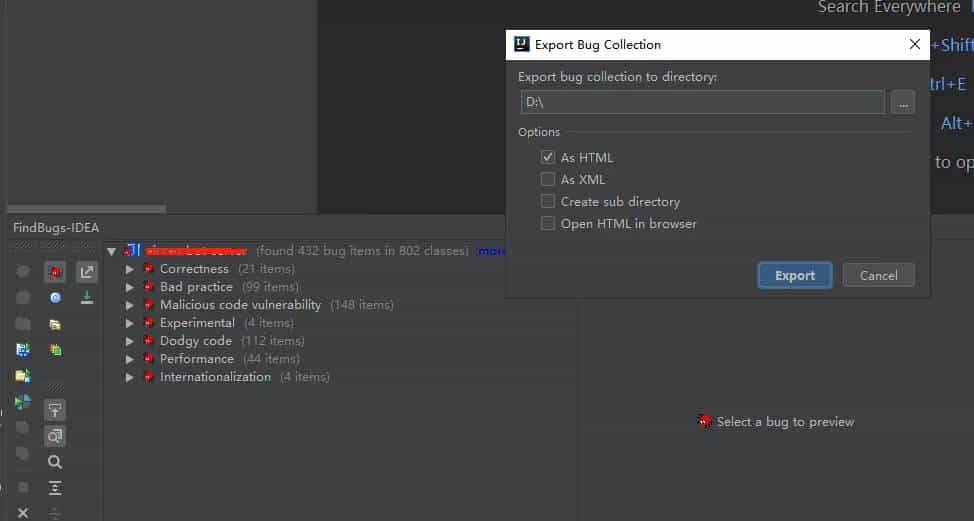
Task: Toggle the scroll to source icon
Action: (55, 410)
